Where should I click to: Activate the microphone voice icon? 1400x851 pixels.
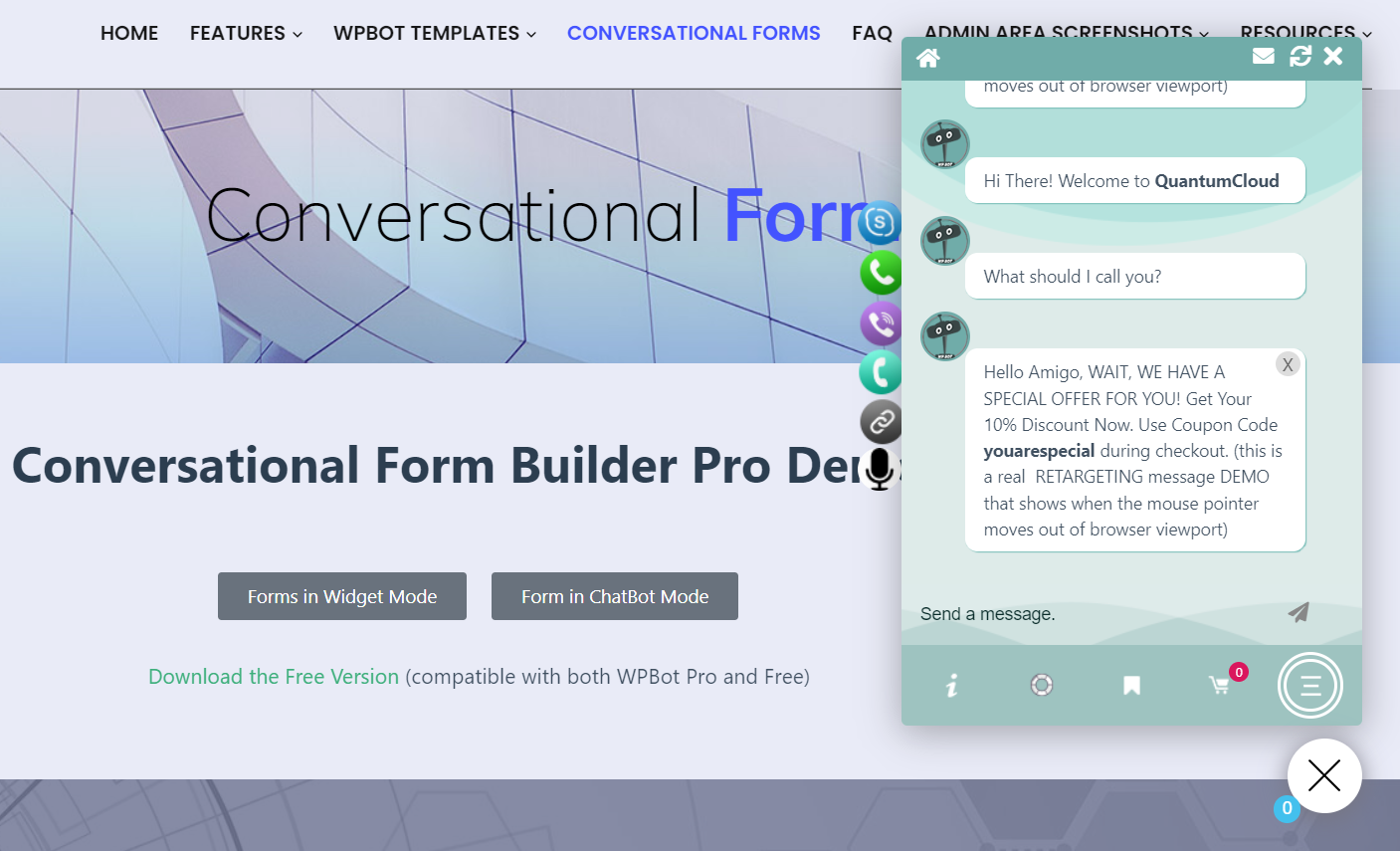click(x=880, y=469)
